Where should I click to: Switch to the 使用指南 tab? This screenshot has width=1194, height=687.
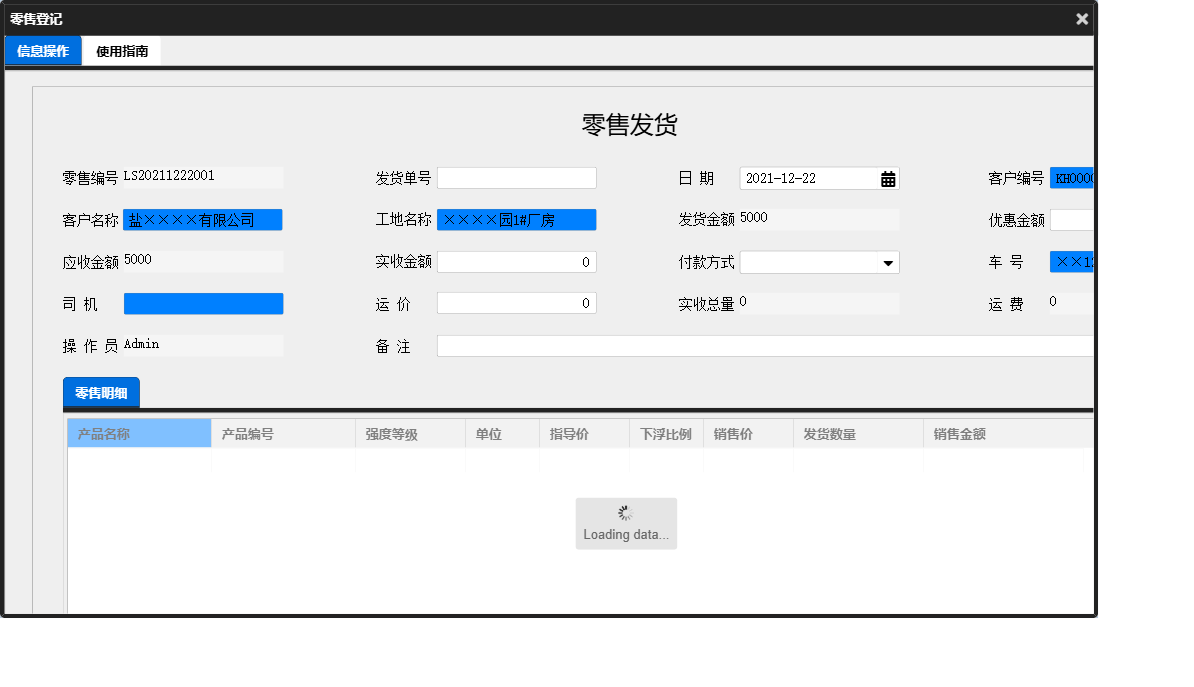pos(121,49)
